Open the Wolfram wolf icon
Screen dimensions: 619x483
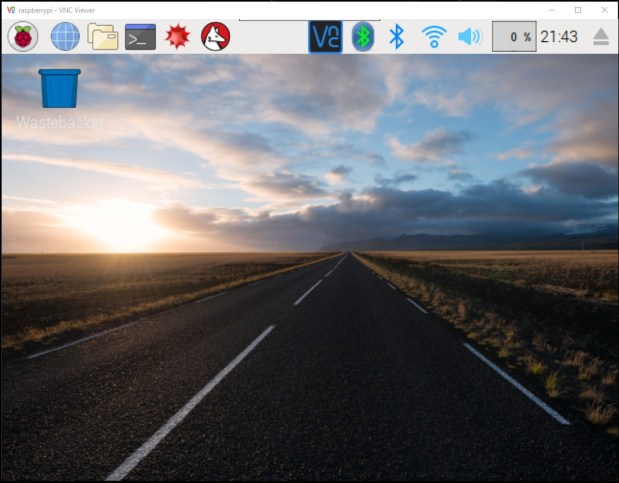tap(215, 37)
